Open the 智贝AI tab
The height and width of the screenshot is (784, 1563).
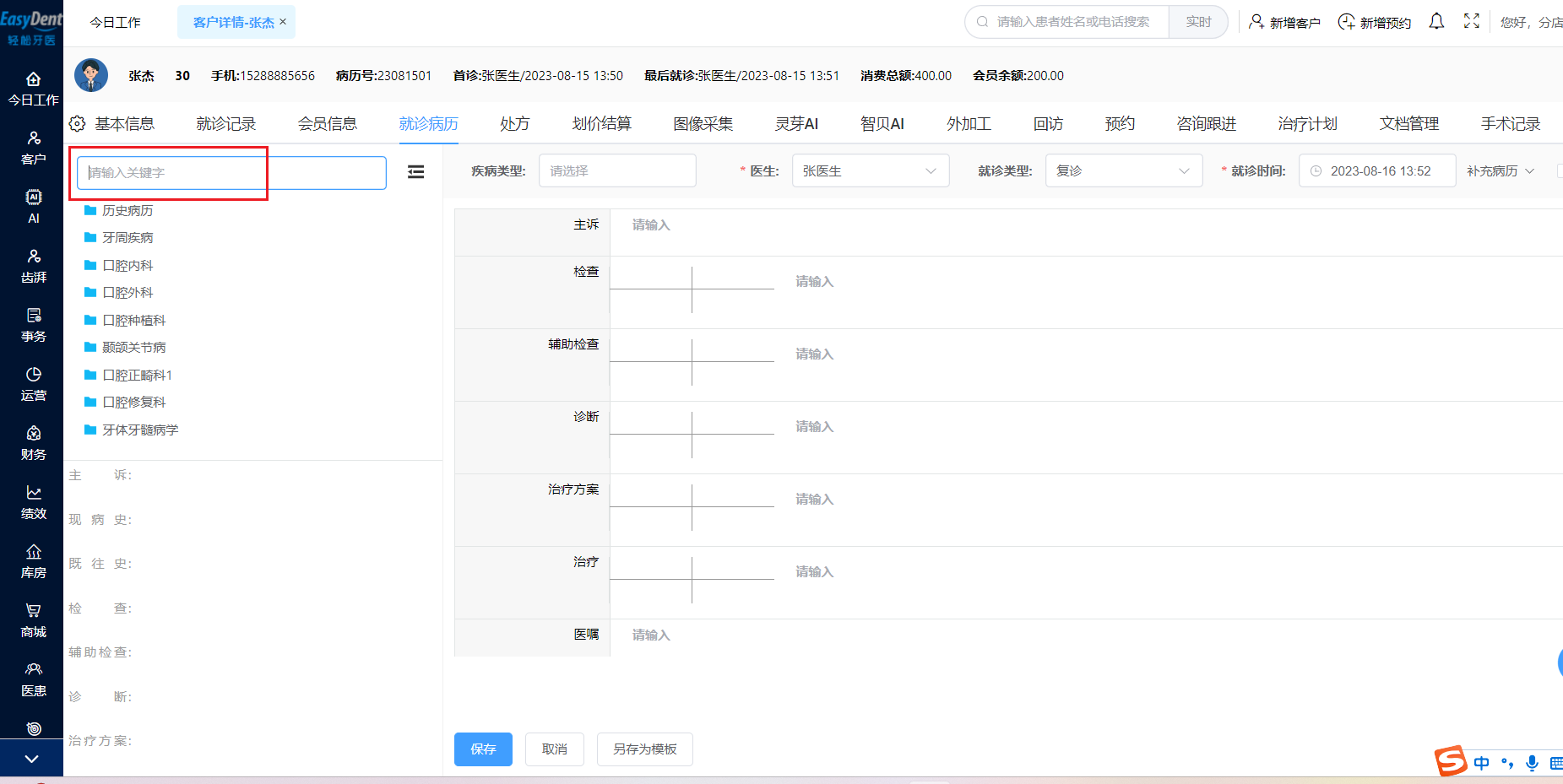(x=882, y=124)
